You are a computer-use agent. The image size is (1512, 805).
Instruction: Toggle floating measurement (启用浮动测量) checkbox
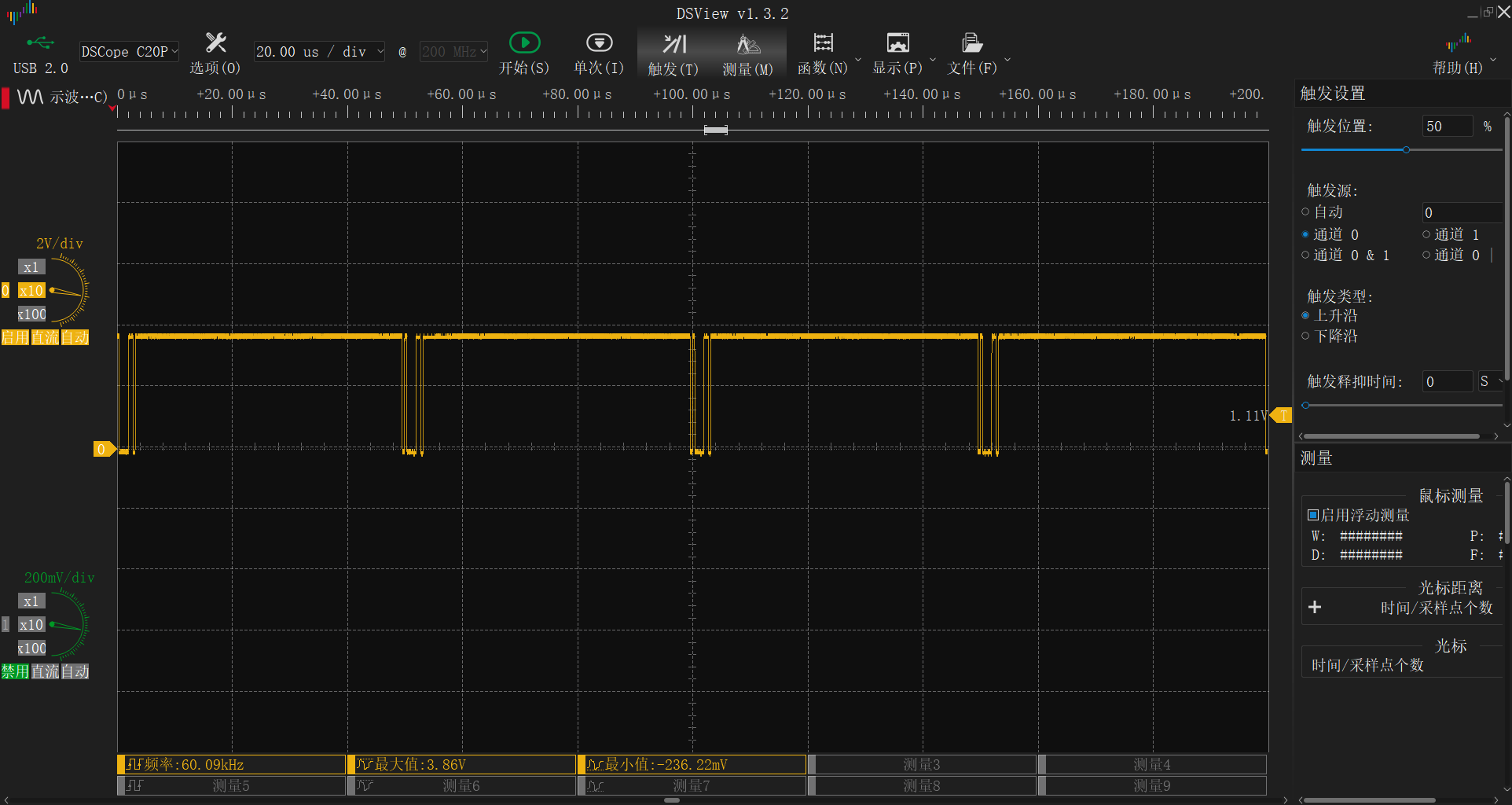coord(1313,515)
